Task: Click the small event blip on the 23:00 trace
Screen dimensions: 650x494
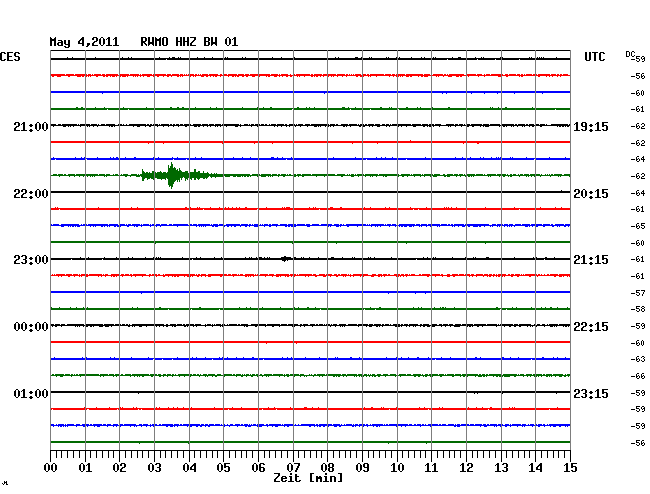Action: click(x=285, y=259)
